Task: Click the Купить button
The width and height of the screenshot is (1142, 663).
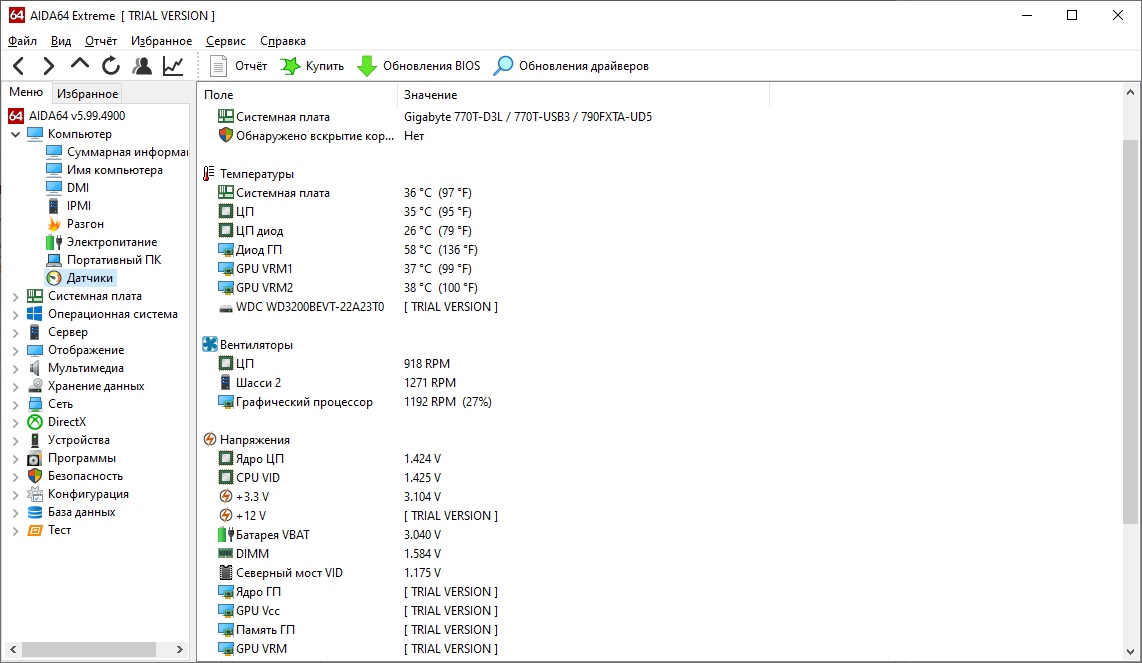Action: click(312, 66)
